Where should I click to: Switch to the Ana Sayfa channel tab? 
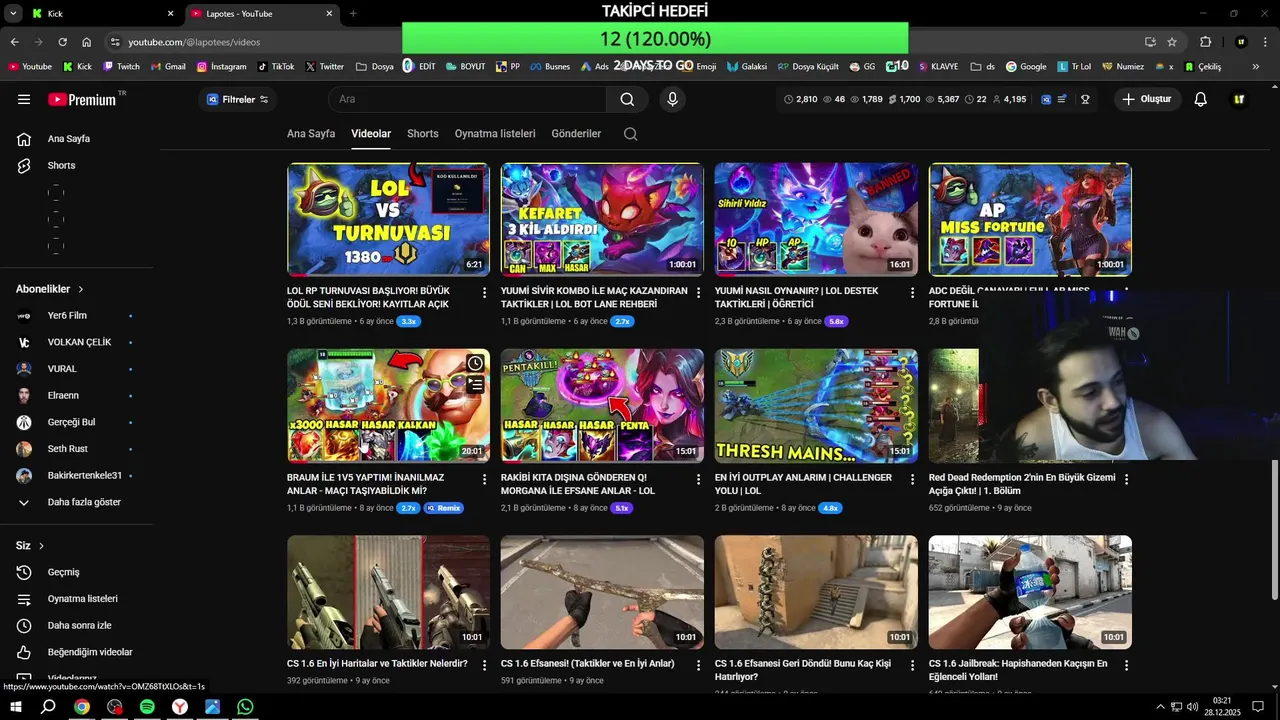311,134
